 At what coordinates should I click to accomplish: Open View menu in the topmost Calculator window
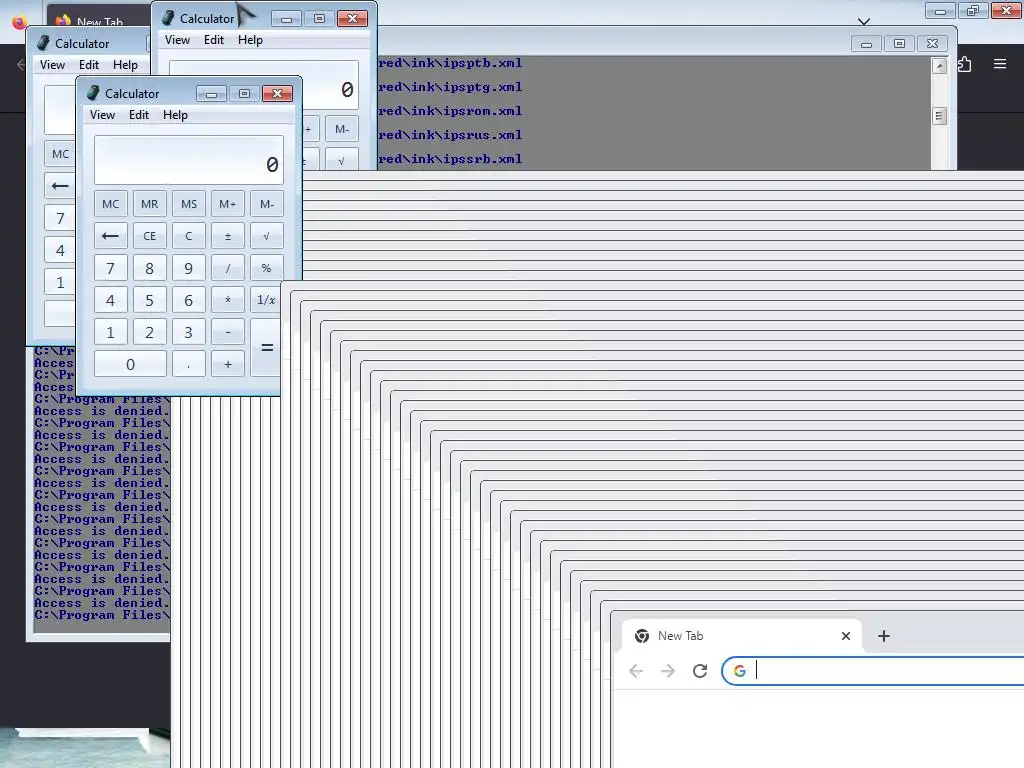(177, 40)
